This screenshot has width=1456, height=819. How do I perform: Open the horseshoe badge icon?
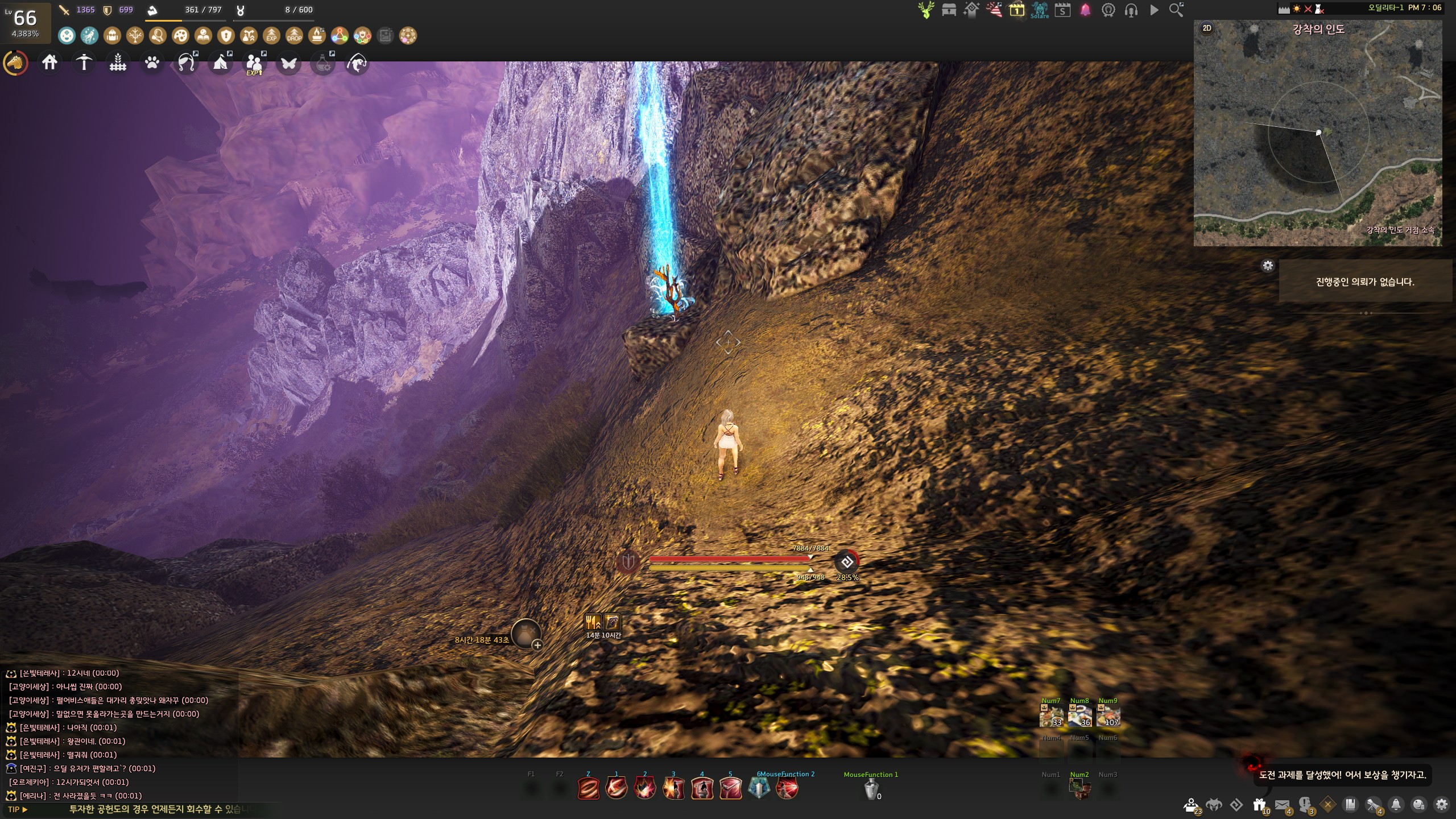click(1108, 10)
